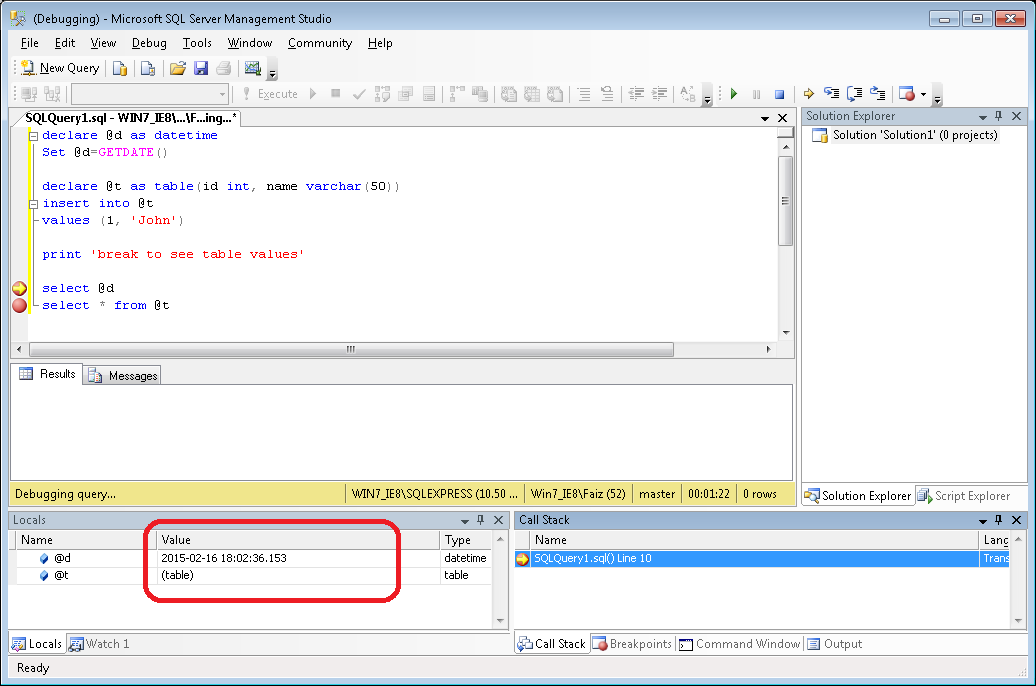Switch to the Results tab
The image size is (1036, 686).
[47, 374]
